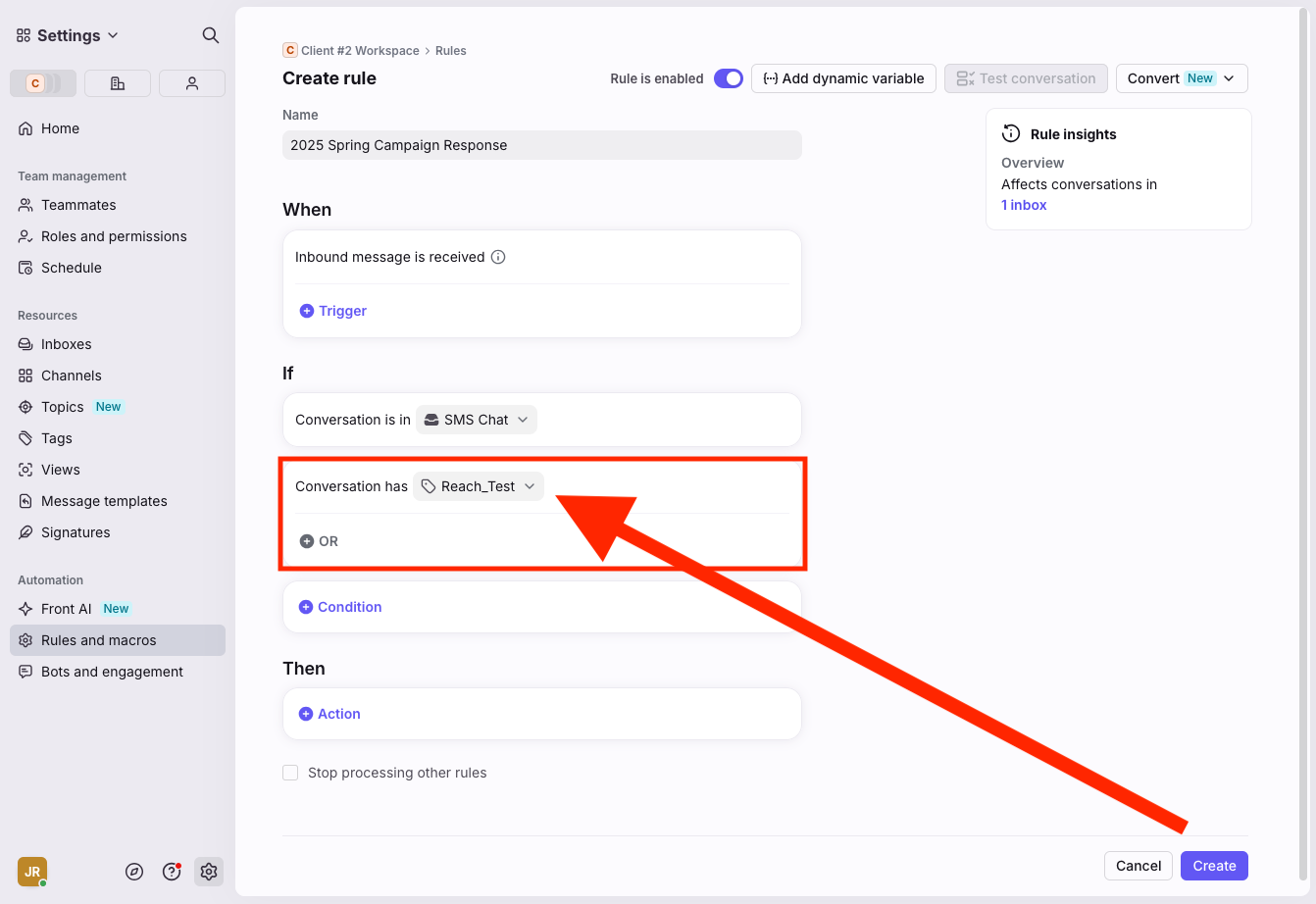Screen dimensions: 1316x904
Task: Open Roles and permissions settings
Action: [x=114, y=236]
